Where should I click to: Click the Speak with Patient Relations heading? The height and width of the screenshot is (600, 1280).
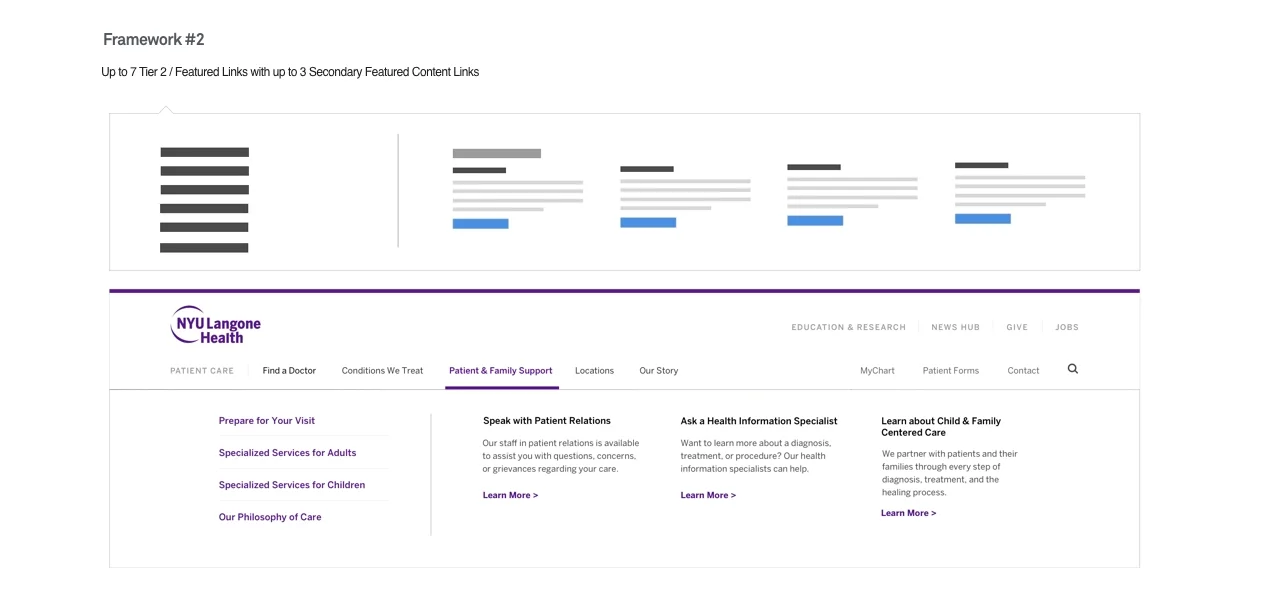547,421
